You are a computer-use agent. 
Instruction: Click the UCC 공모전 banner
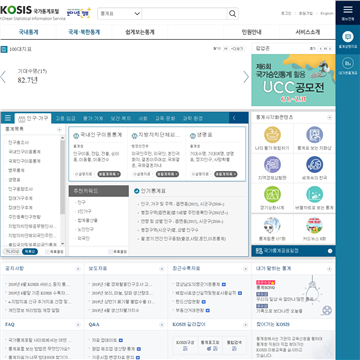click(x=293, y=80)
